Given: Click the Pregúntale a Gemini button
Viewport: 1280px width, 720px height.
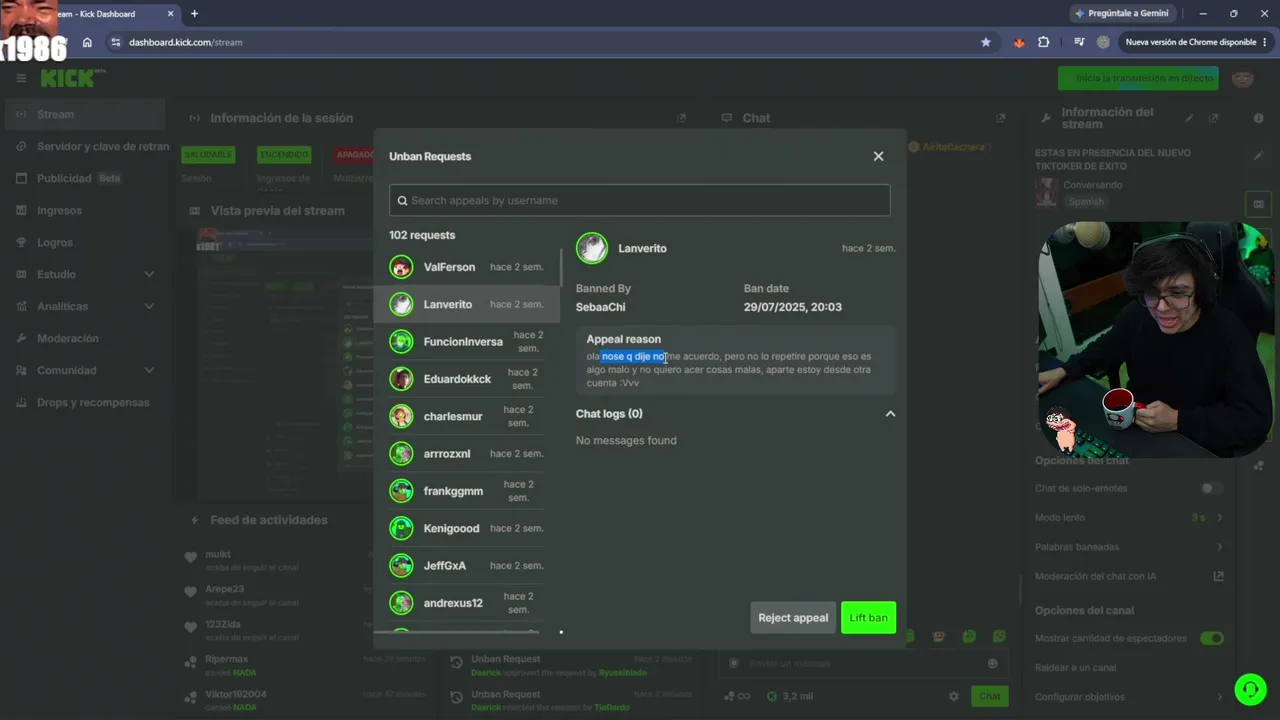Looking at the screenshot, I should tap(1121, 13).
